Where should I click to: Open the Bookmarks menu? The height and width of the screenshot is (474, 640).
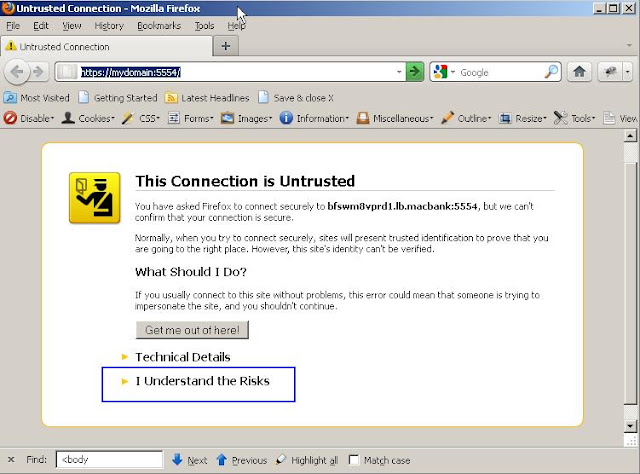coord(159,26)
